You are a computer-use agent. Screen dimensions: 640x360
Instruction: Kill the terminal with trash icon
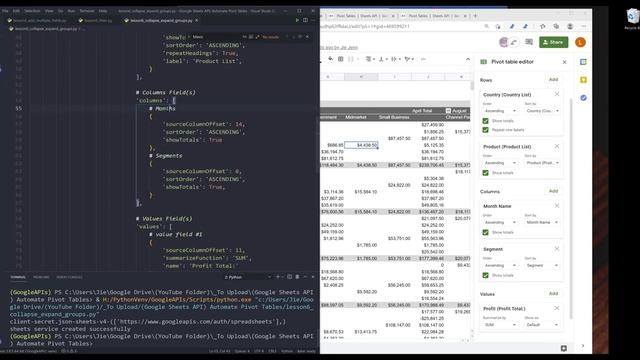[297, 277]
